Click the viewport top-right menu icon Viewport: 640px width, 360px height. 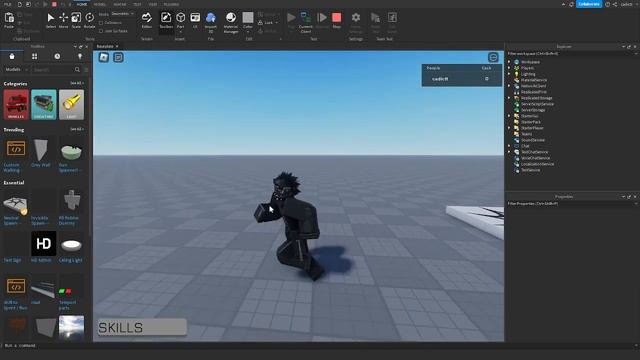pyautogui.click(x=493, y=57)
